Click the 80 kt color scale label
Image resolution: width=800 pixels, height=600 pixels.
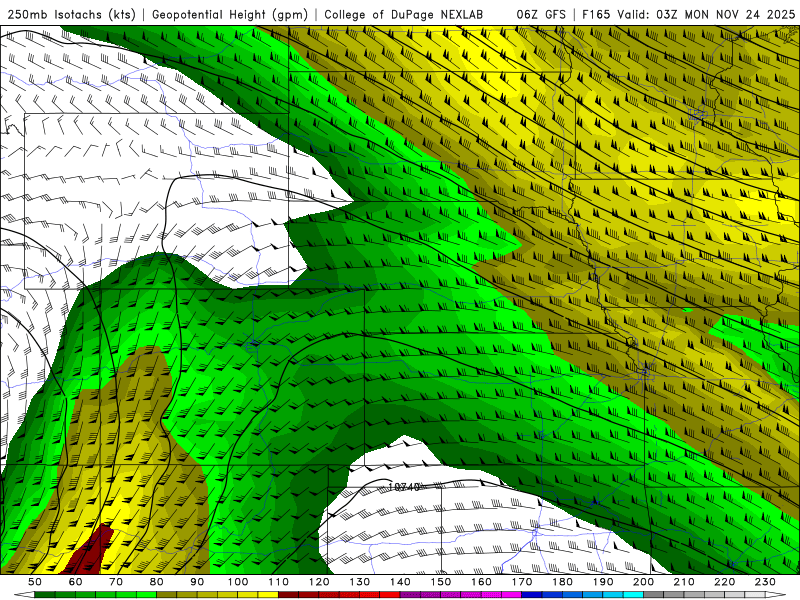[x=157, y=582]
